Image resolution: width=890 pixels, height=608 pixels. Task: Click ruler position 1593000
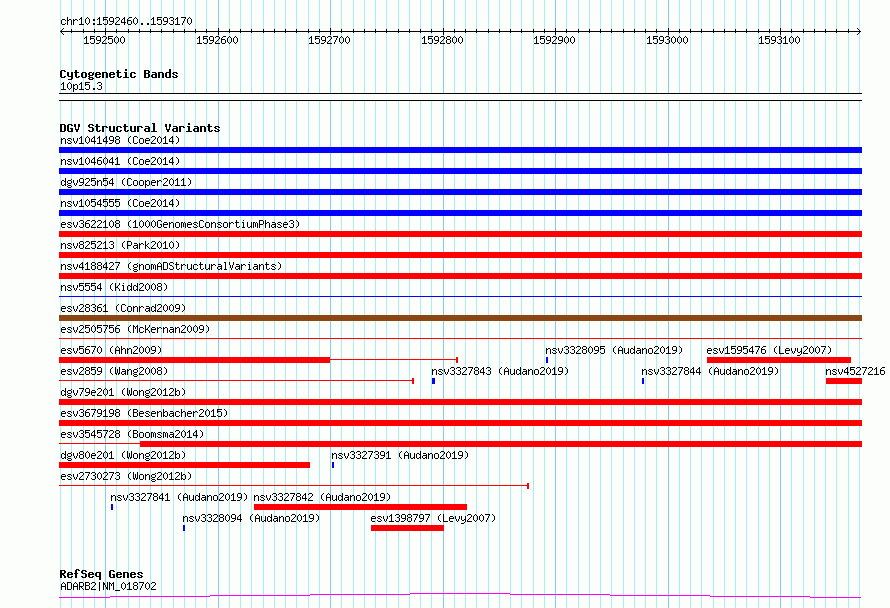pos(668,40)
